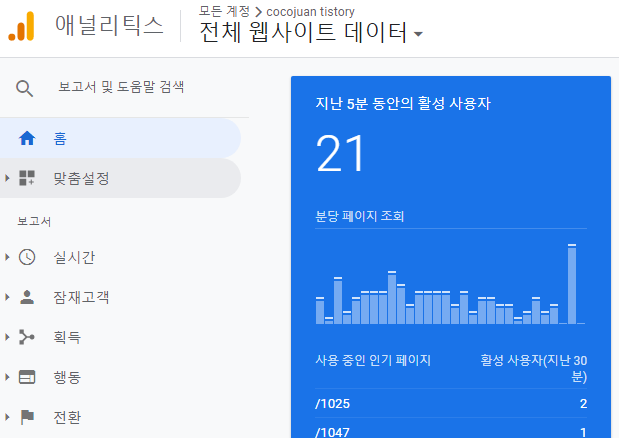The height and width of the screenshot is (438, 619).
Task: Open the 전체 웹사이트 데이터 view dropdown arrow
Action: point(418,34)
